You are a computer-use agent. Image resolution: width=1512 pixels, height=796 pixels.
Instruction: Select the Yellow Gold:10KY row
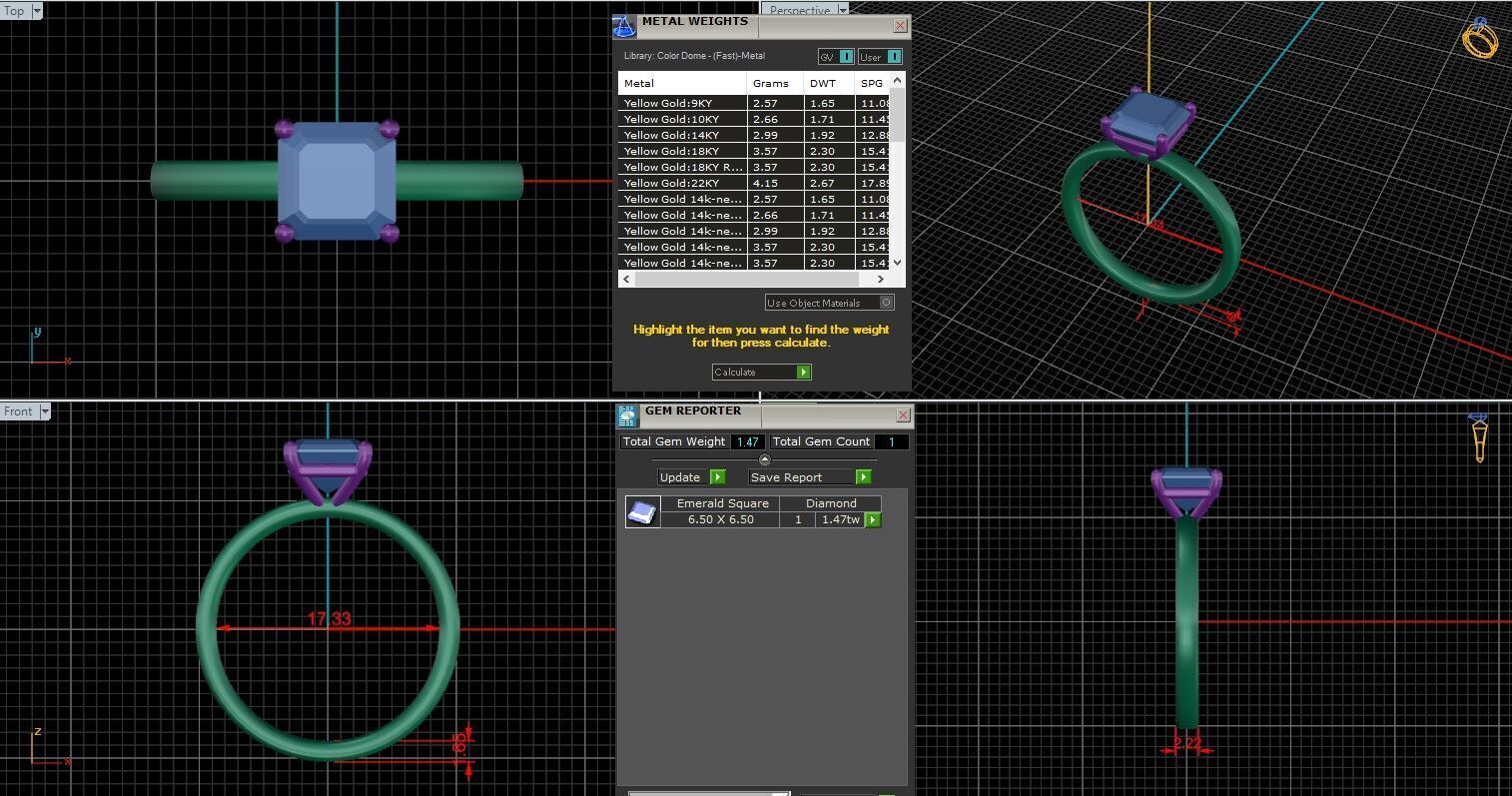click(754, 119)
